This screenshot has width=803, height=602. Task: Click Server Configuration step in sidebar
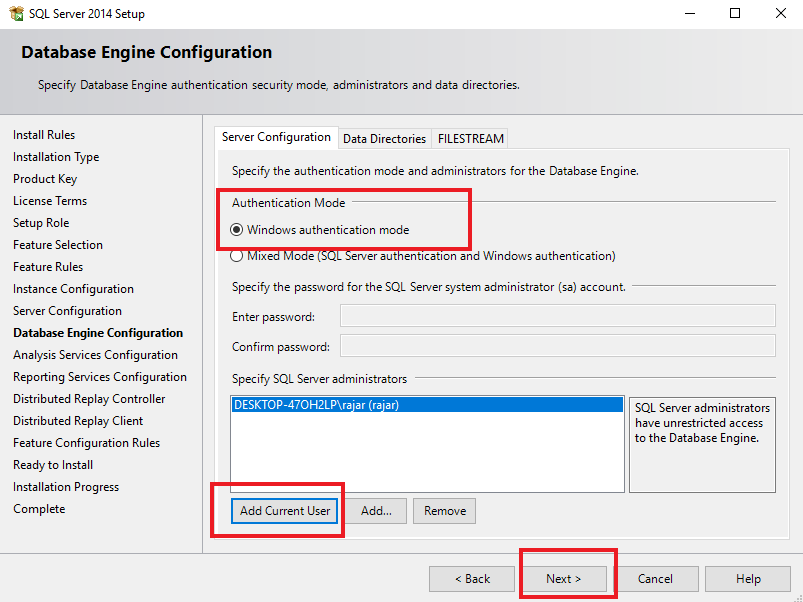click(x=68, y=311)
